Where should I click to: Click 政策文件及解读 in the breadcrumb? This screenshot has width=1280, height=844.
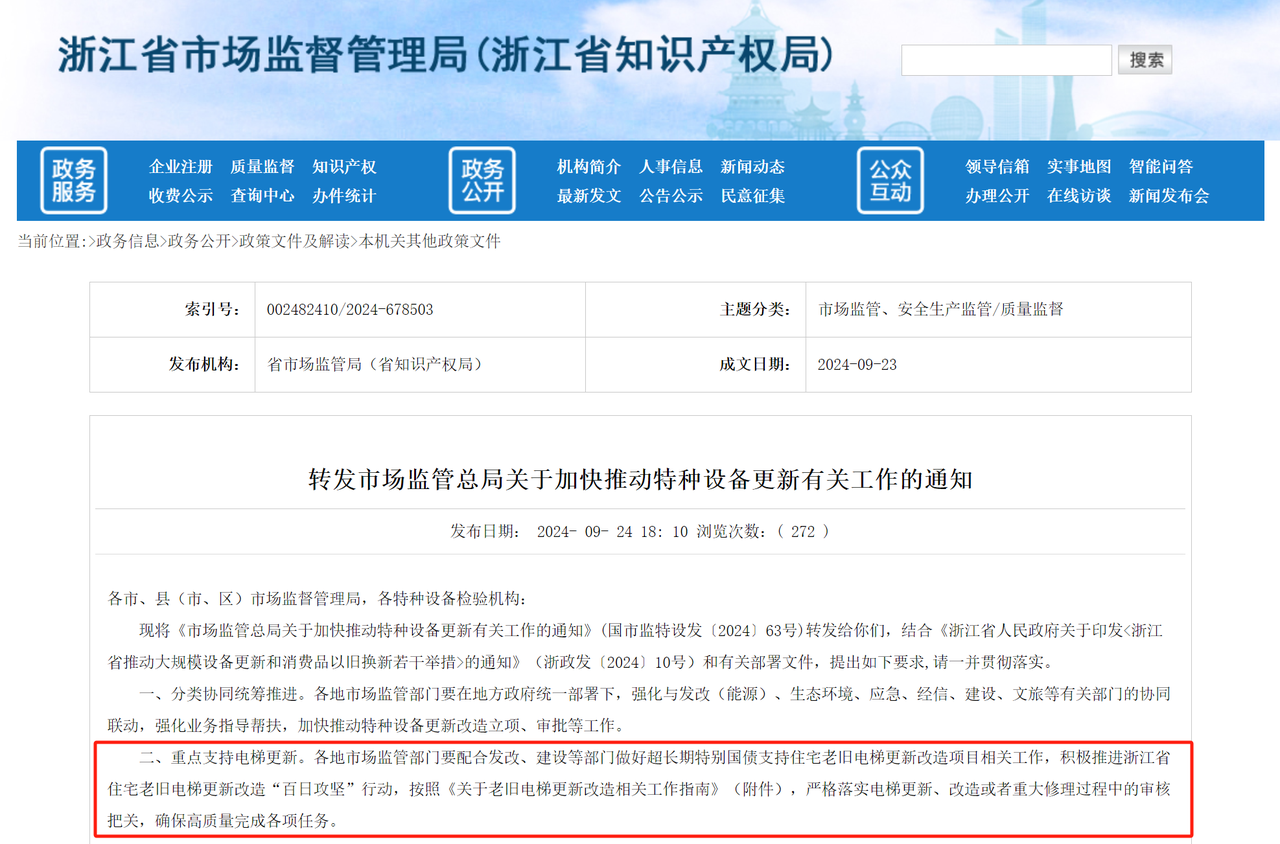pyautogui.click(x=295, y=241)
